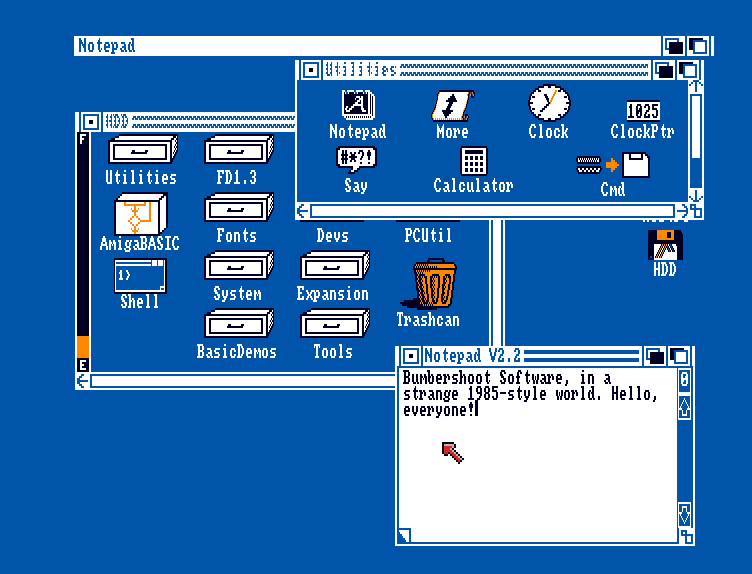Click the HDD window horizontal scrollbar
This screenshot has height=574, width=752.
tap(243, 381)
